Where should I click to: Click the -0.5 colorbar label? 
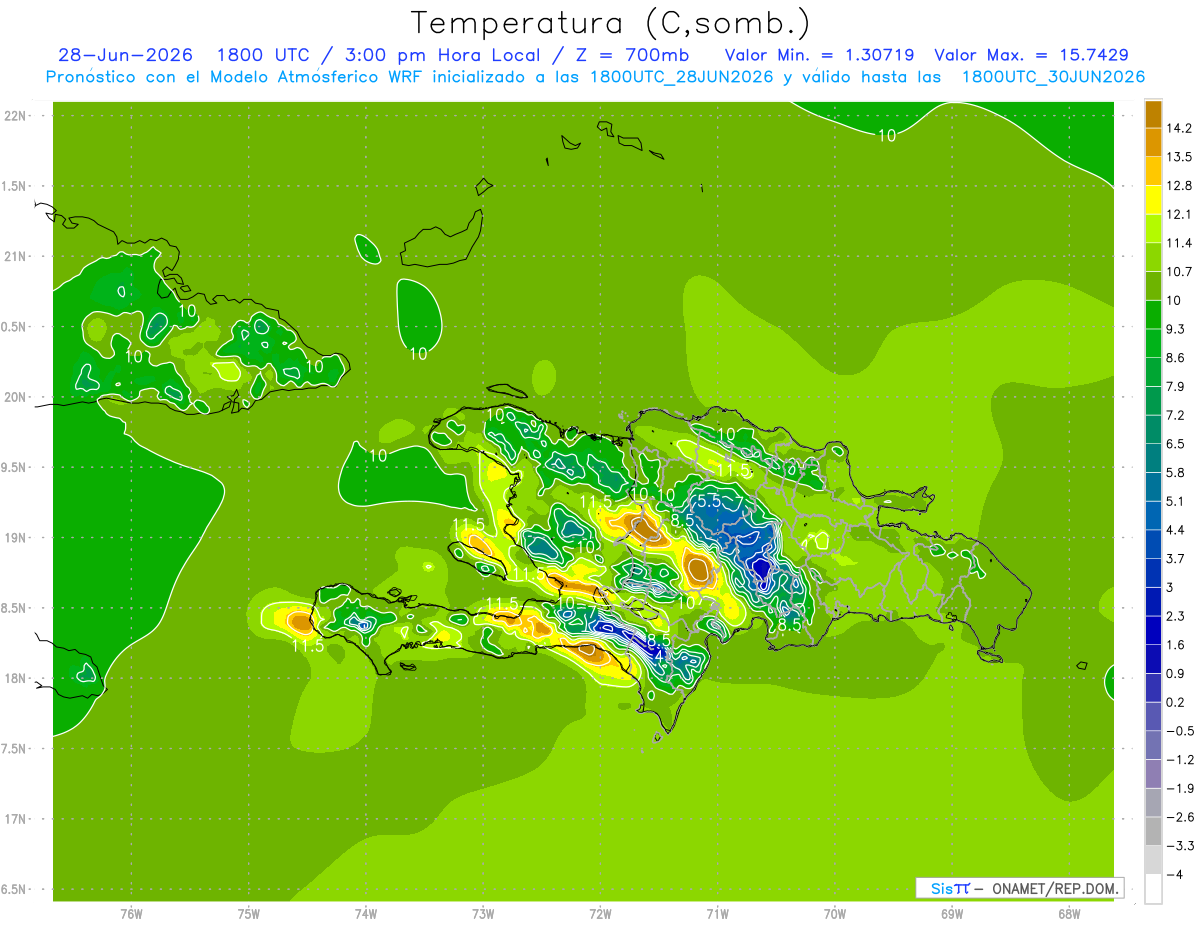tap(1179, 731)
